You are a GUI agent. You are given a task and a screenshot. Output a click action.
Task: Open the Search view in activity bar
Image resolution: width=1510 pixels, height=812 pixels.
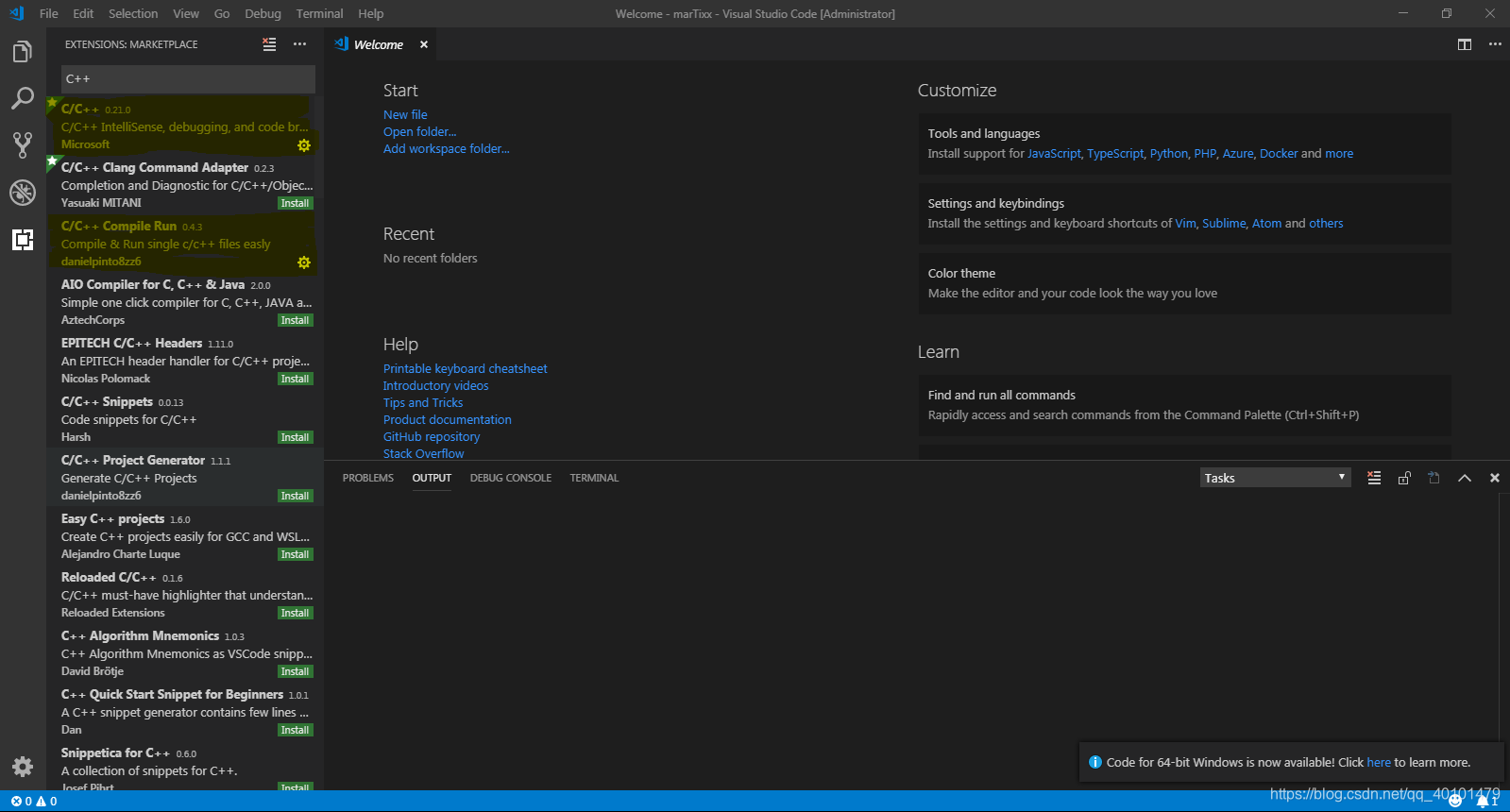tap(23, 98)
